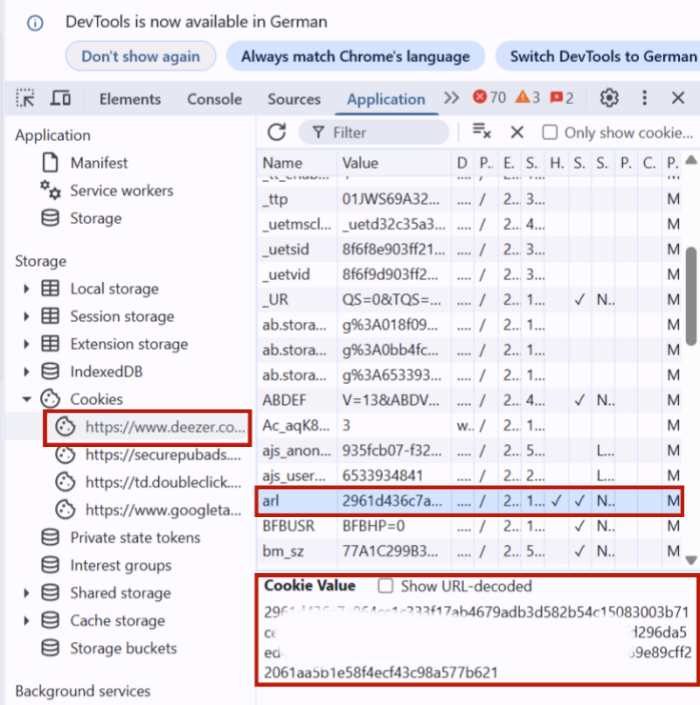Collapse the Cookies tree arrow
Image resolution: width=700 pixels, height=705 pixels.
pos(27,399)
